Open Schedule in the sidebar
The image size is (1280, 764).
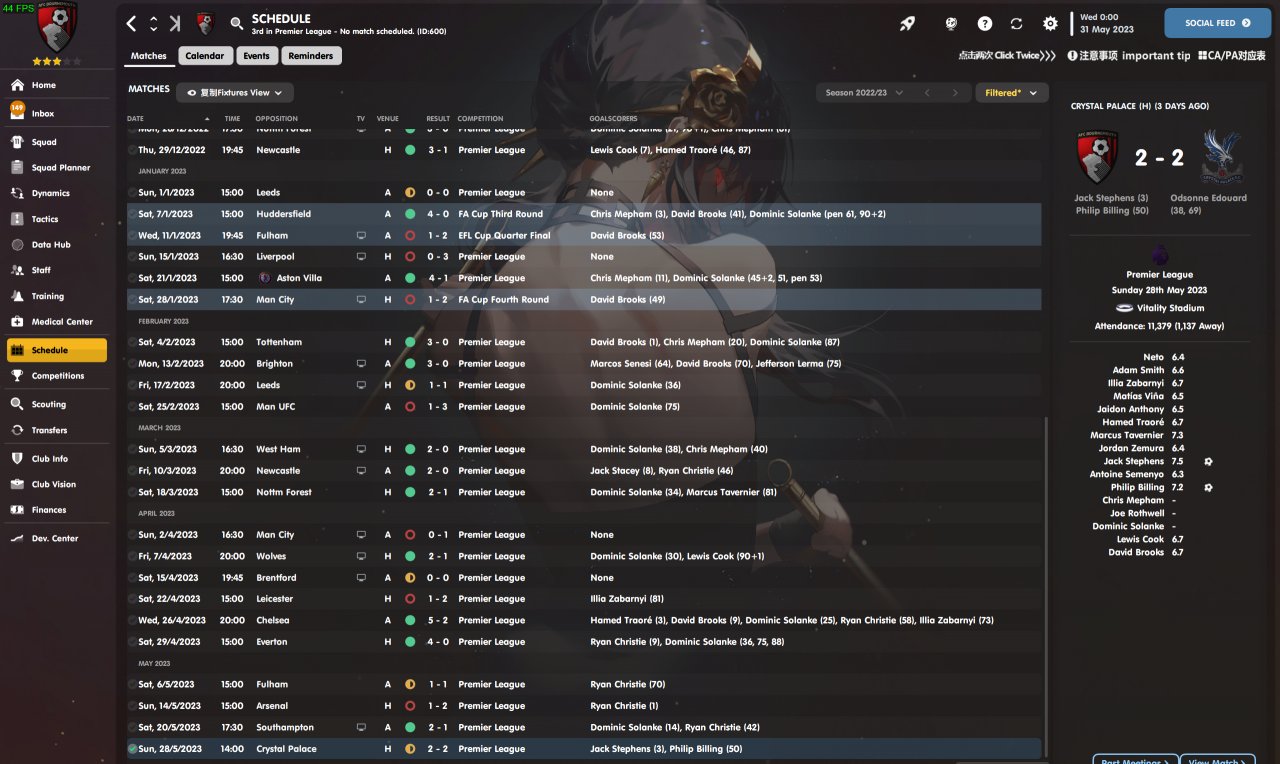57,350
